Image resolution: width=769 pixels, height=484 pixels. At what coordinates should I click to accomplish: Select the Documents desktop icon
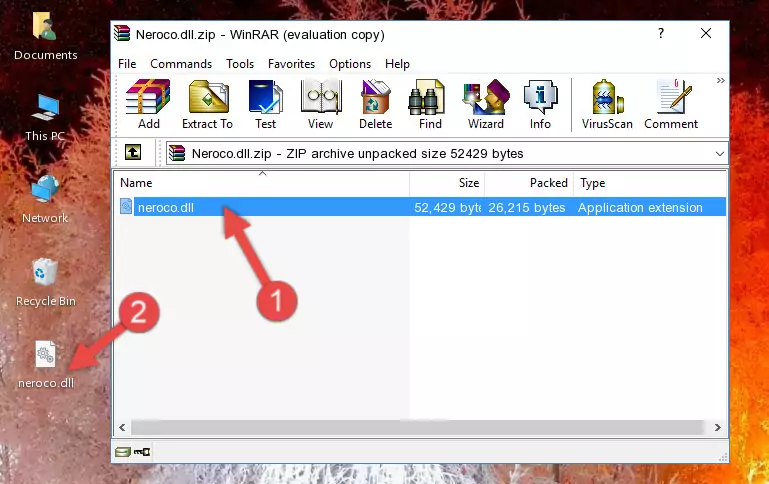click(45, 36)
